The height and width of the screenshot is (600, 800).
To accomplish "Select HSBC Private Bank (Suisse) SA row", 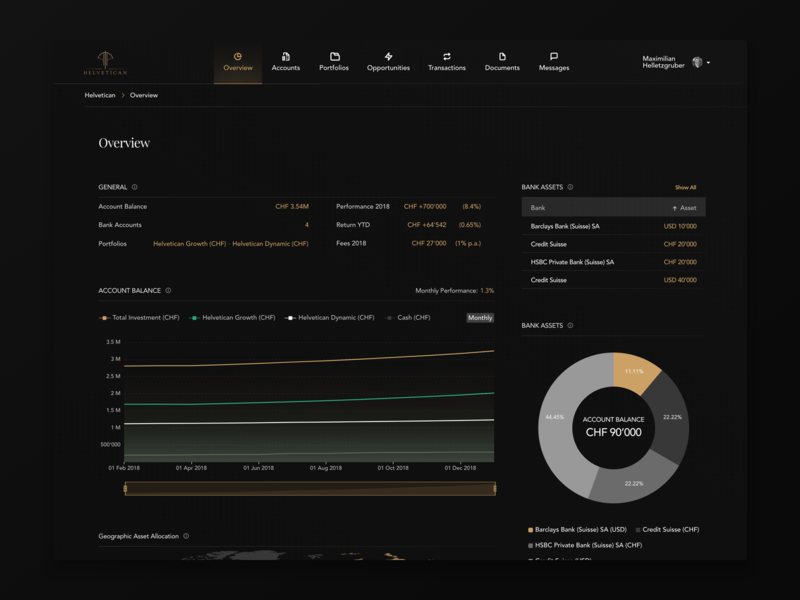I will [613, 262].
